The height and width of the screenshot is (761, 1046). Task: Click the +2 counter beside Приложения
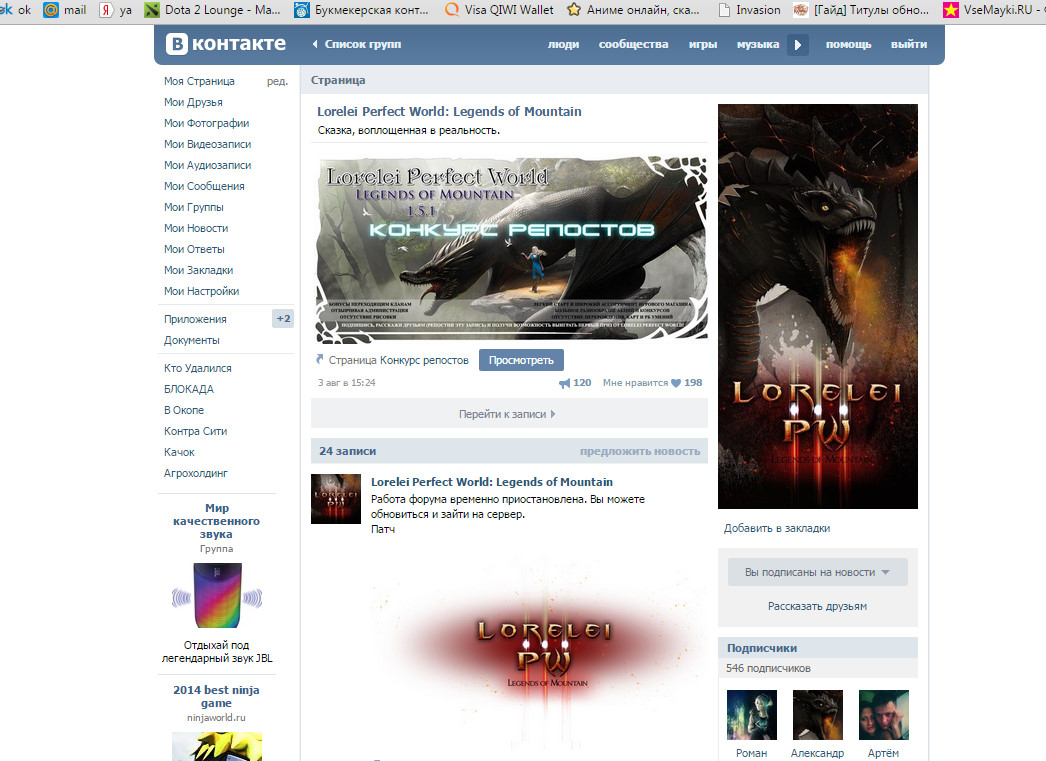[284, 319]
